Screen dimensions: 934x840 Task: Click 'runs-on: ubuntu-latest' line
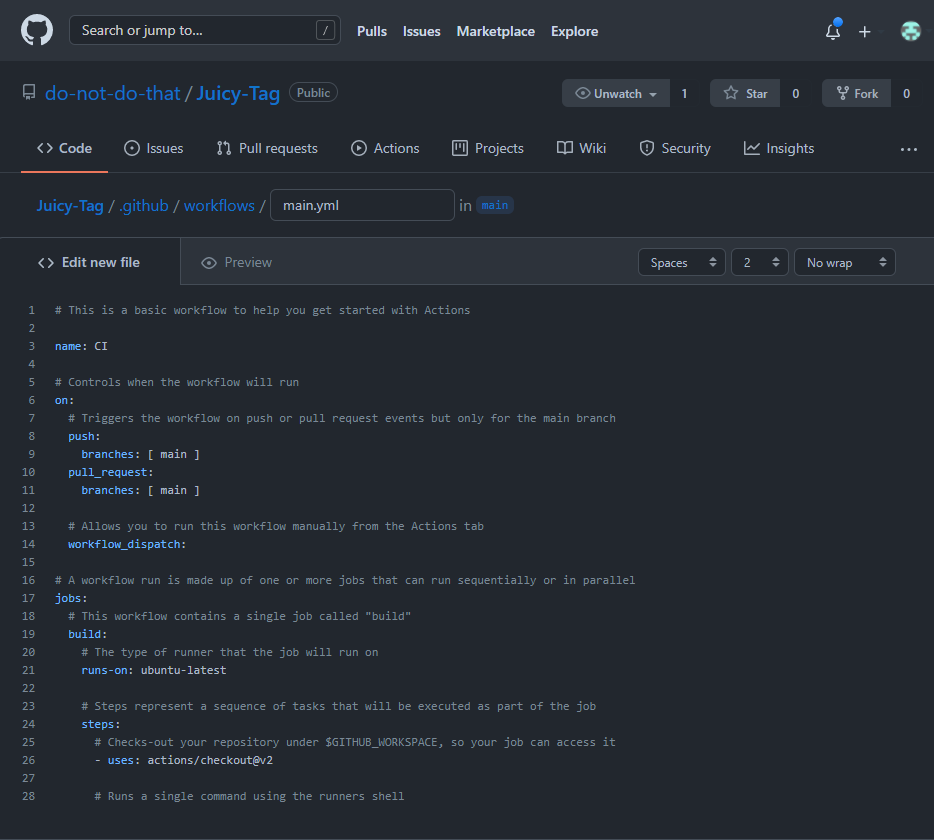[154, 670]
